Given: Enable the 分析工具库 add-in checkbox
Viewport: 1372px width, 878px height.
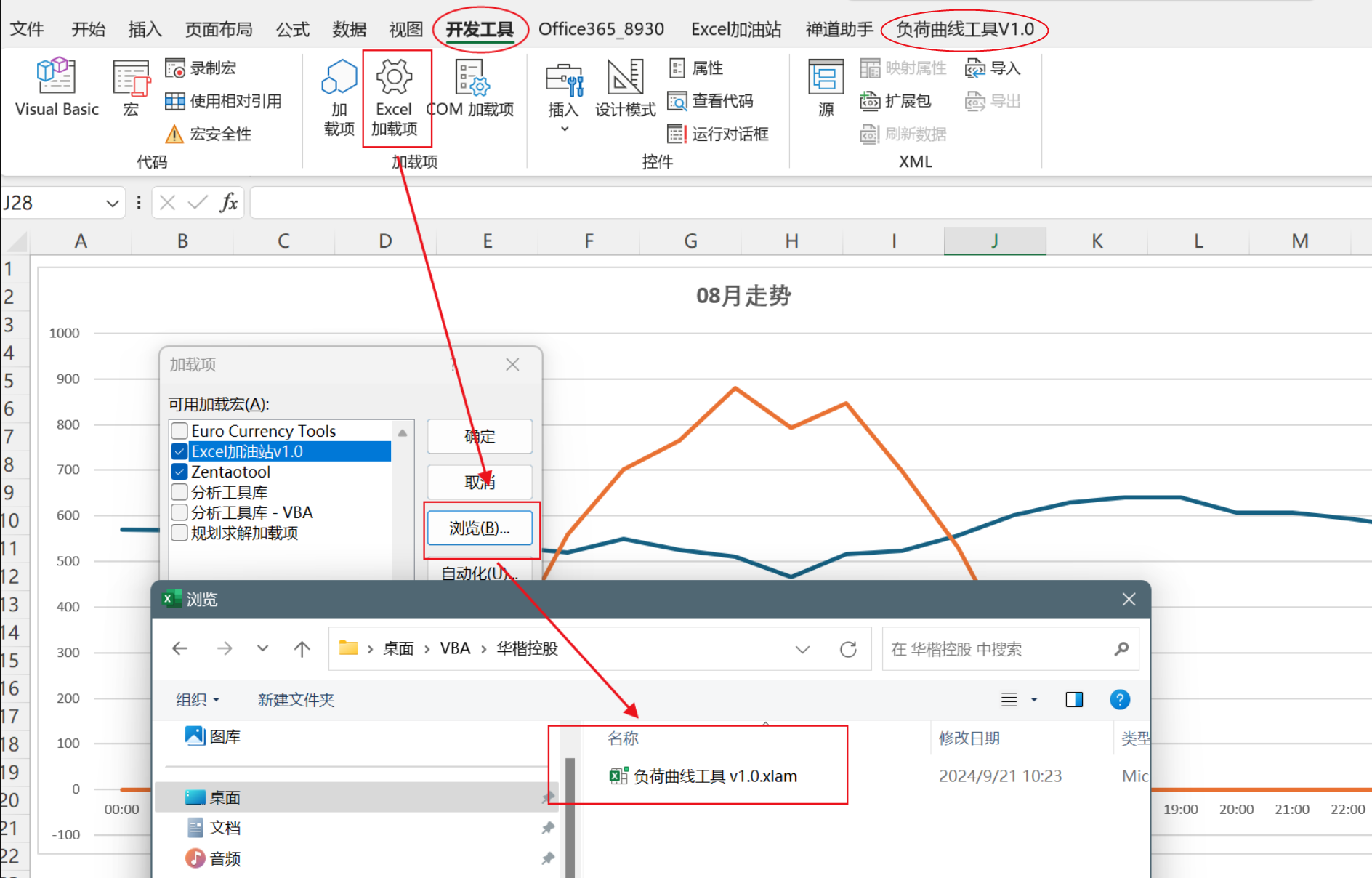Looking at the screenshot, I should [x=179, y=492].
